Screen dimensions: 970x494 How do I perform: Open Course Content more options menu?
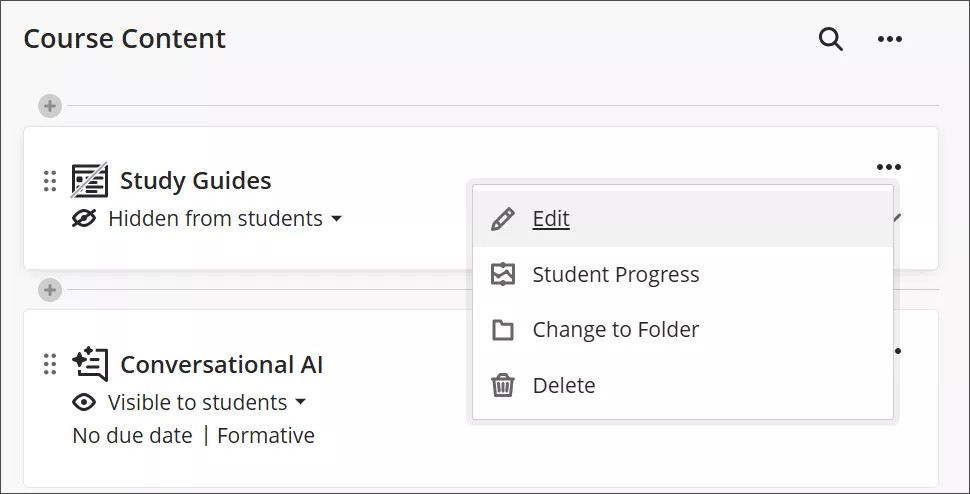[889, 40]
